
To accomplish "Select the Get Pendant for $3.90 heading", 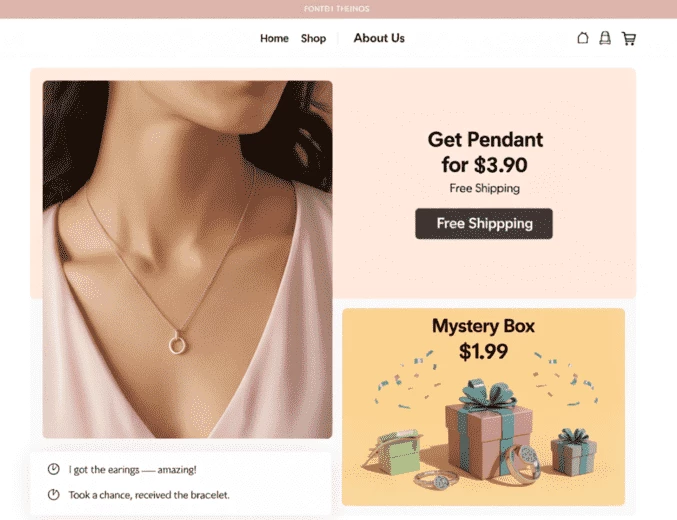I will (485, 152).
